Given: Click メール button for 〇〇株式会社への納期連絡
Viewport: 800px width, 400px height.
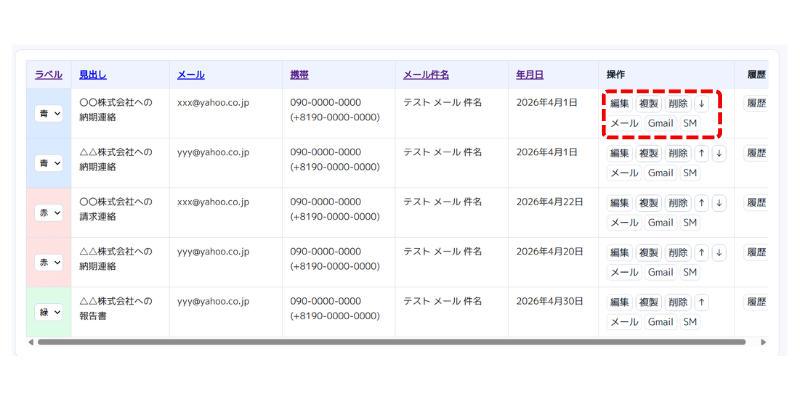Looking at the screenshot, I should (x=624, y=123).
